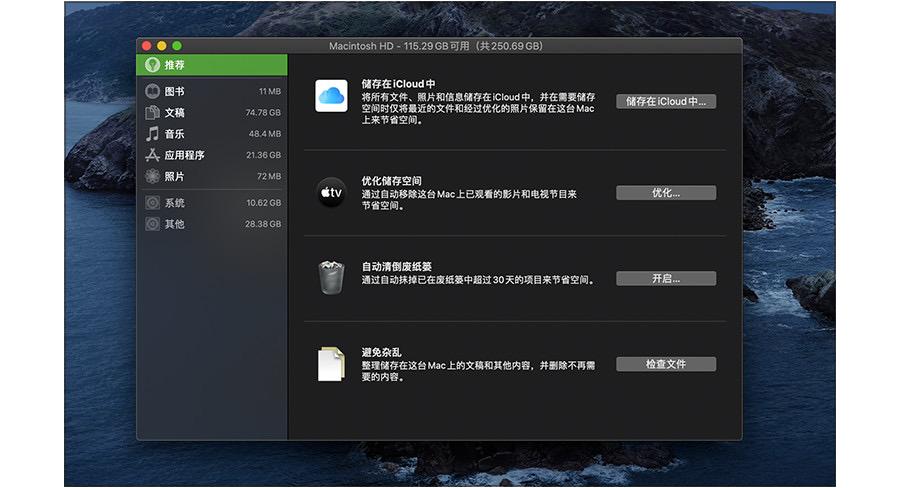Click the red close window button
Image resolution: width=900 pixels, height=488 pixels.
point(146,46)
